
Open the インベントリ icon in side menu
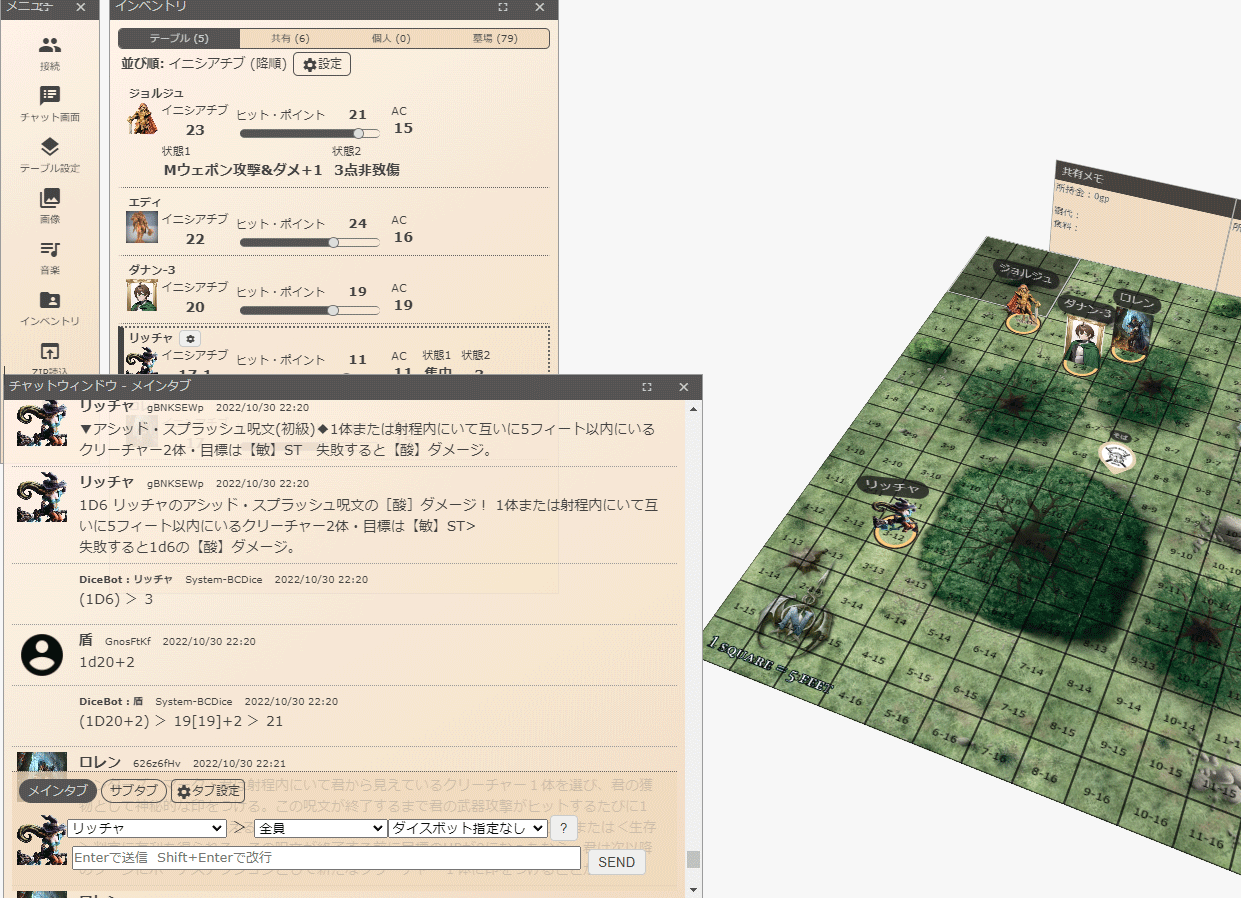click(50, 300)
